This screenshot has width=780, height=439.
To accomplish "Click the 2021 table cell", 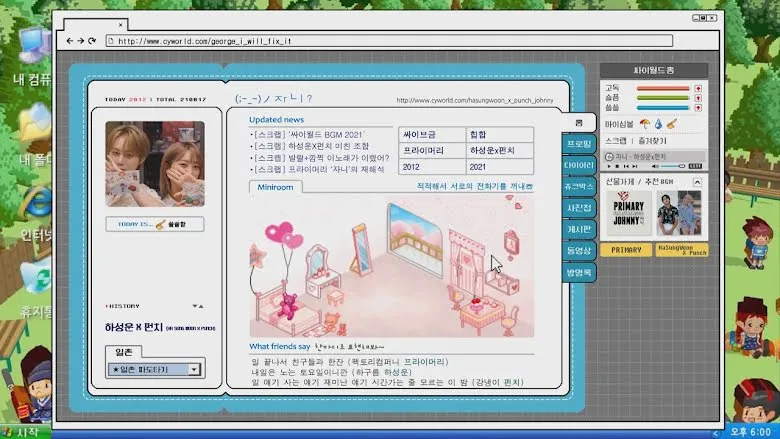I will 500,167.
